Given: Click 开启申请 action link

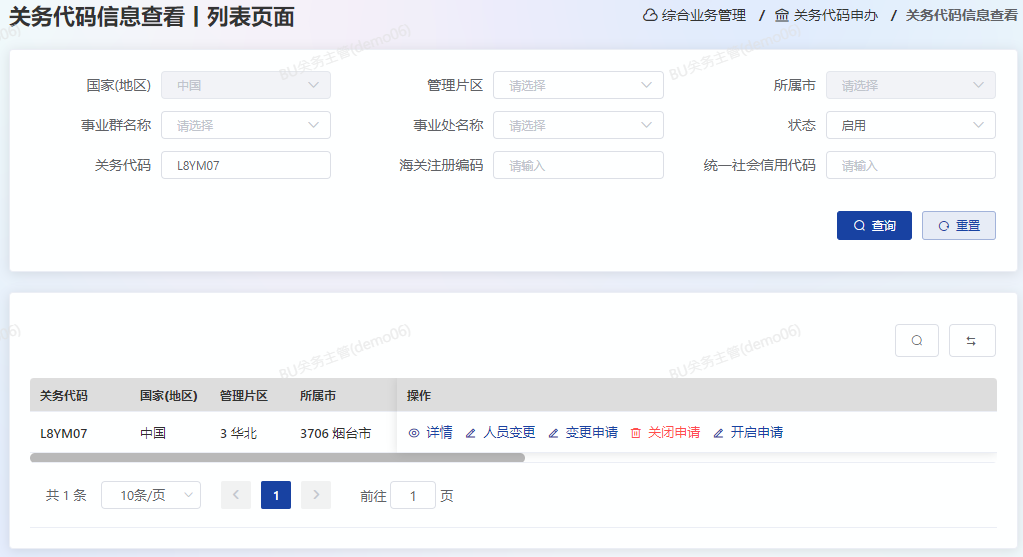Looking at the screenshot, I should click(757, 432).
